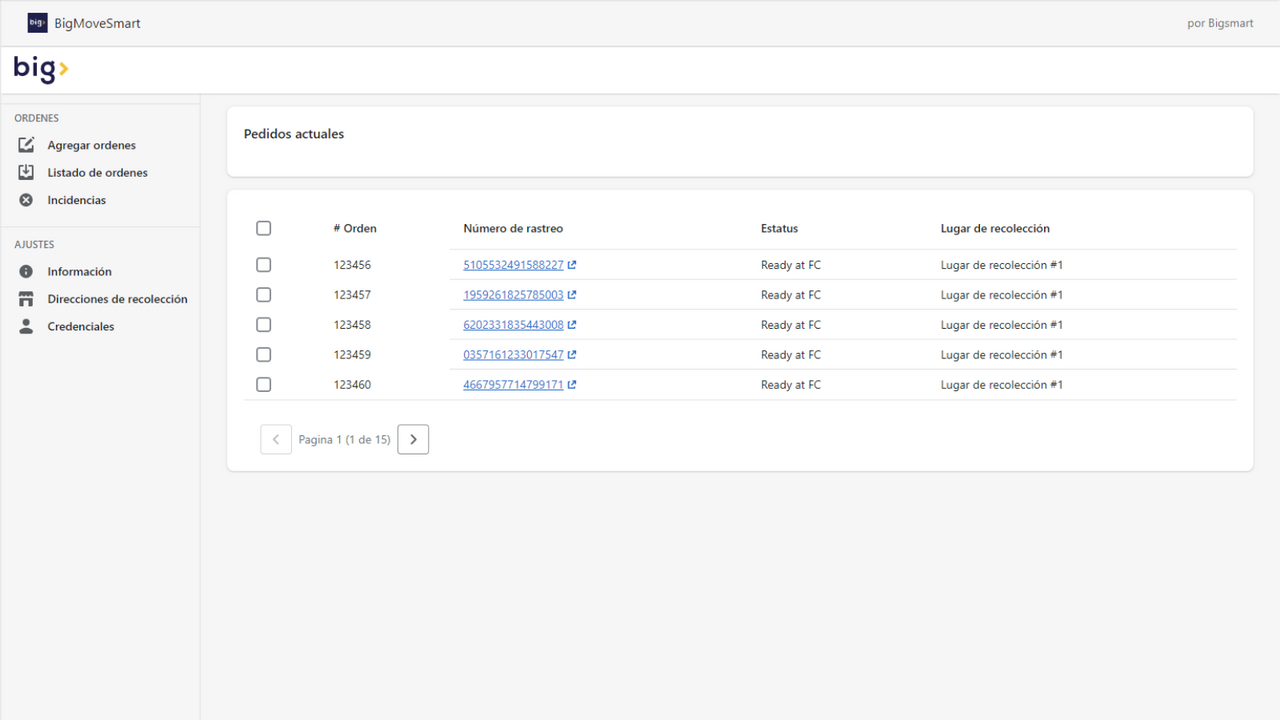Screen dimensions: 1280x720
Task: Click the Listado de ordenes download icon
Action: [x=26, y=172]
